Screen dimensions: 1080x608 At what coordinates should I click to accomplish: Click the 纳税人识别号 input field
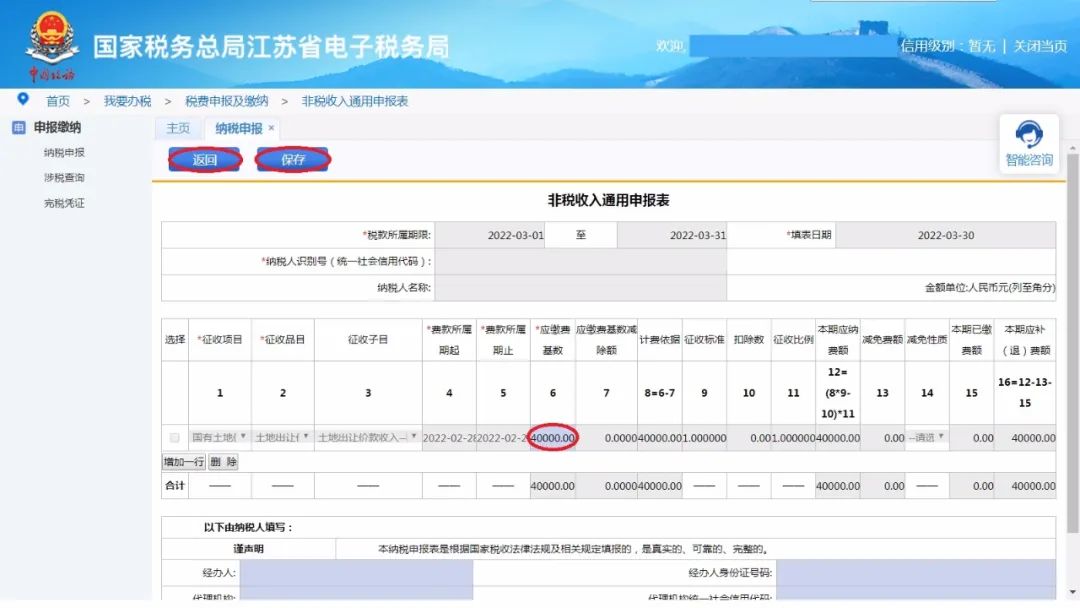click(x=581, y=262)
